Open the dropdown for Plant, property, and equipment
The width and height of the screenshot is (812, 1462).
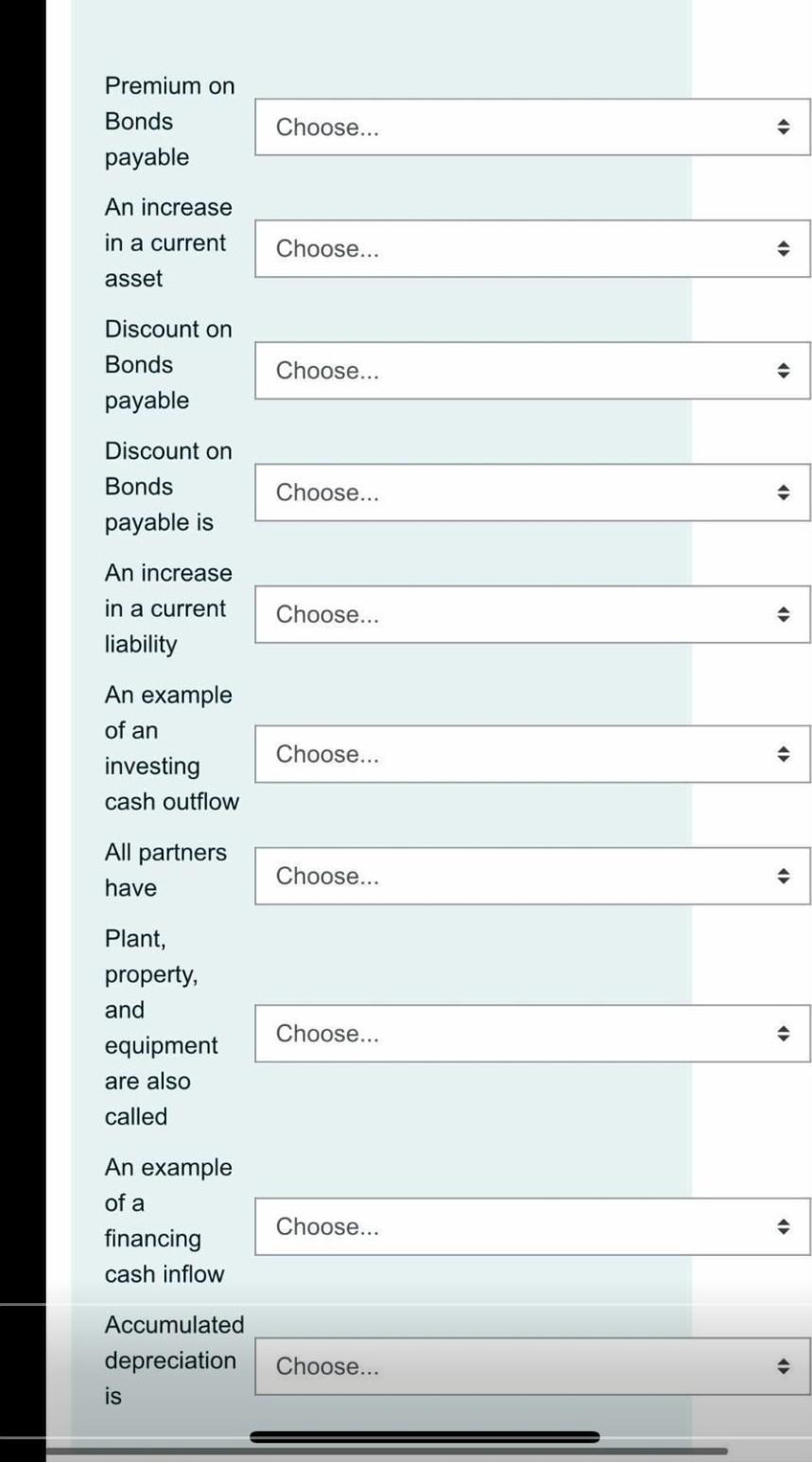pos(529,1033)
